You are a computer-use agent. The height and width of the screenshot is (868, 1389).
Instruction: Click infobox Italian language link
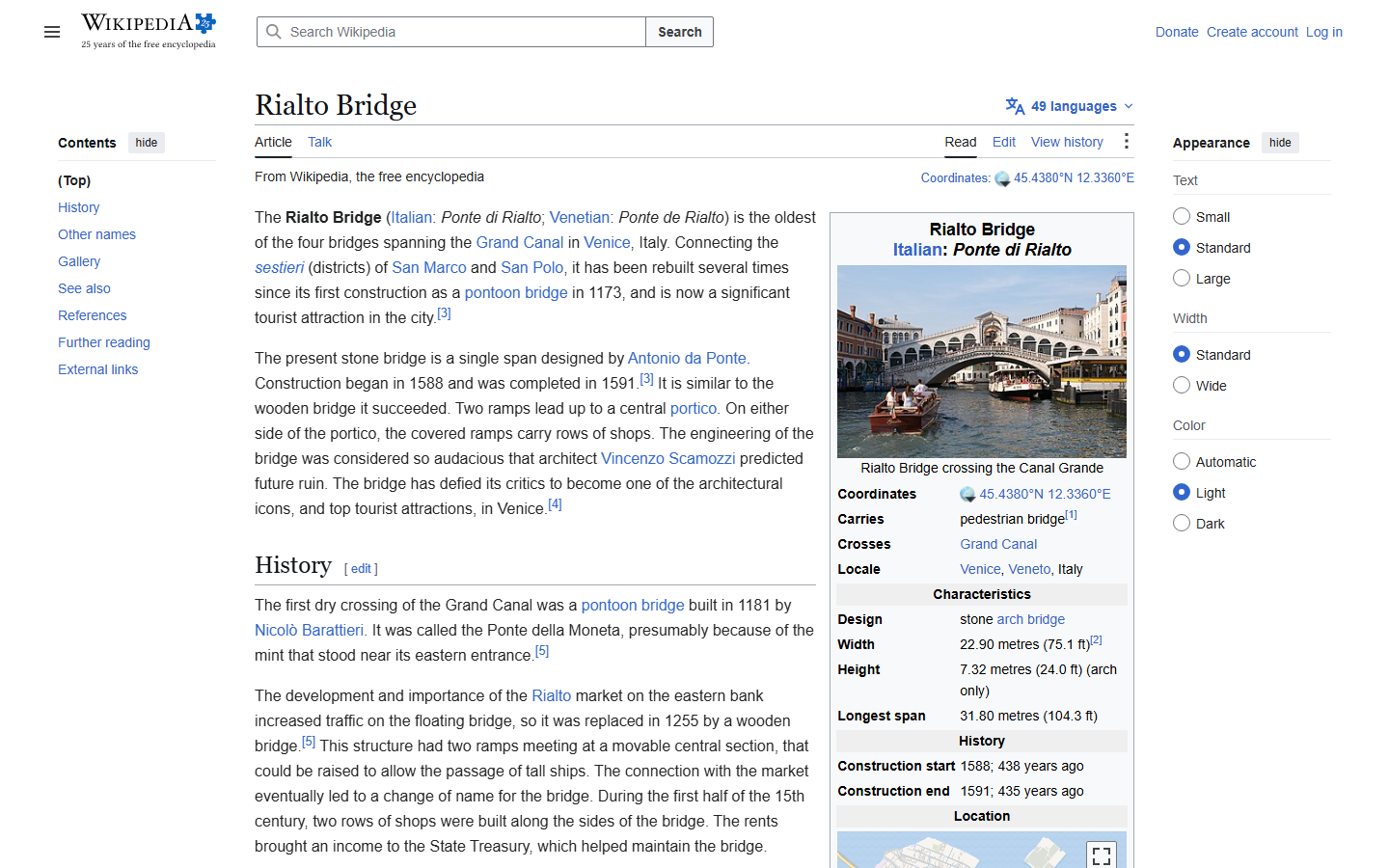click(x=917, y=250)
